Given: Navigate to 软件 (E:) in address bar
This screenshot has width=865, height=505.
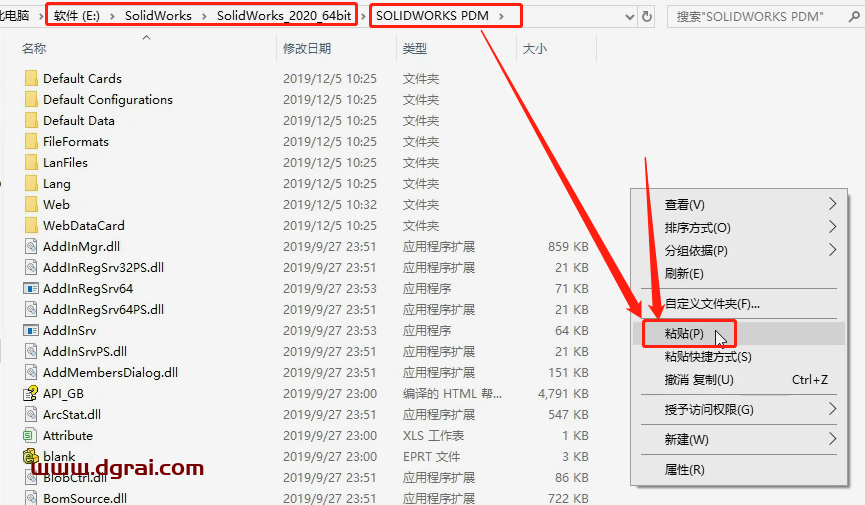Looking at the screenshot, I should pyautogui.click(x=77, y=16).
